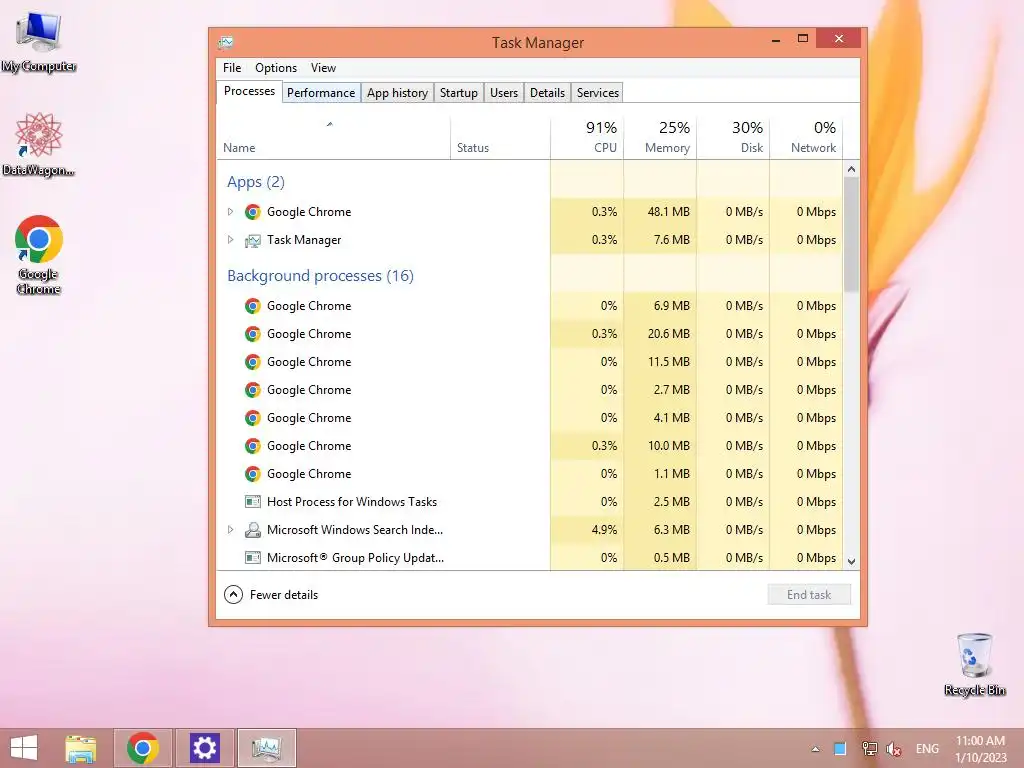Viewport: 1024px width, 768px height.
Task: Click the 7.6 MB memory cell
Action: click(x=660, y=240)
